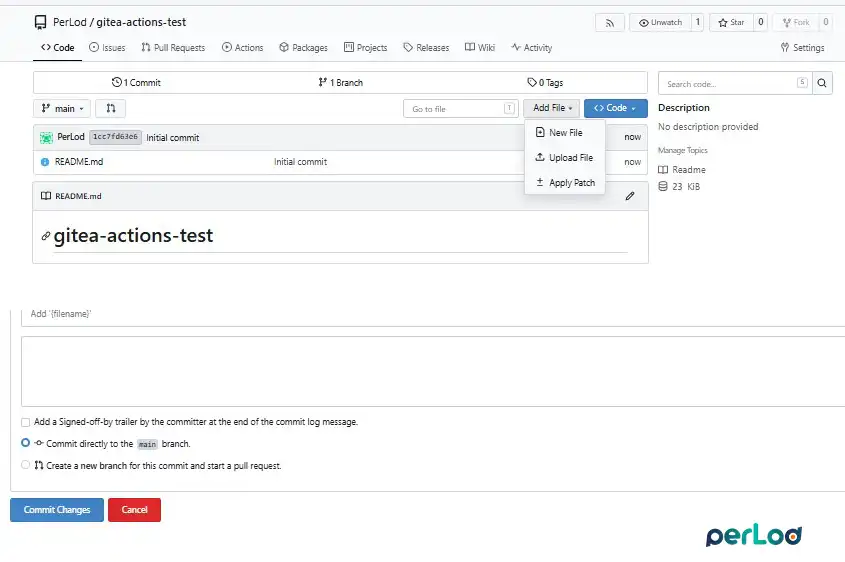Choose New File from menu
This screenshot has width=845, height=562.
point(565,133)
